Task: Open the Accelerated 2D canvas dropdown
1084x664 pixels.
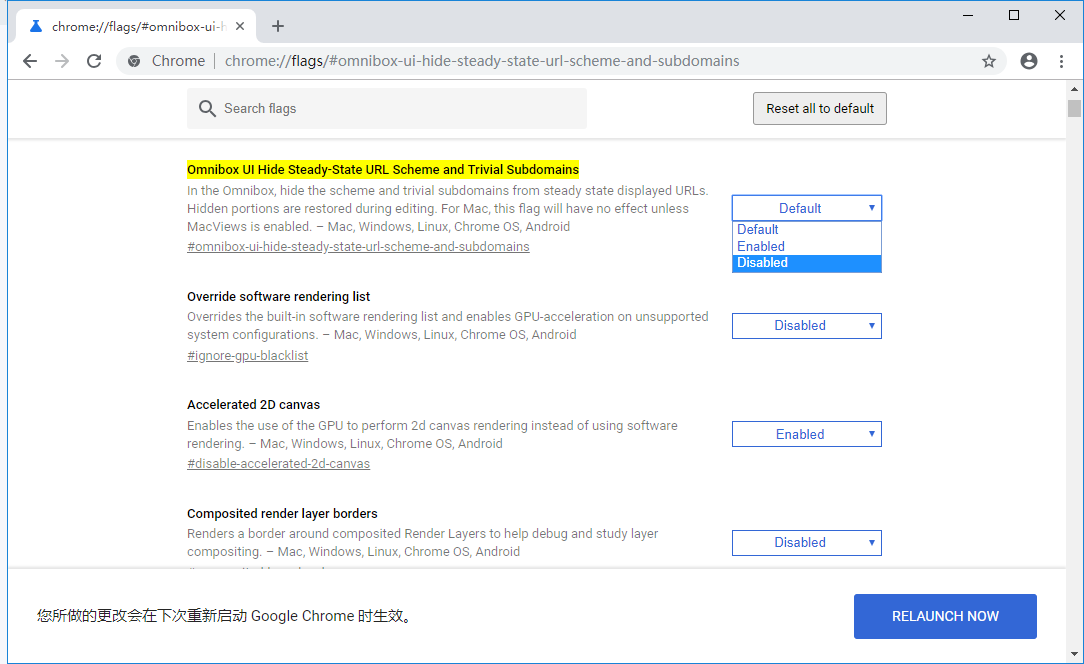Action: click(x=807, y=434)
